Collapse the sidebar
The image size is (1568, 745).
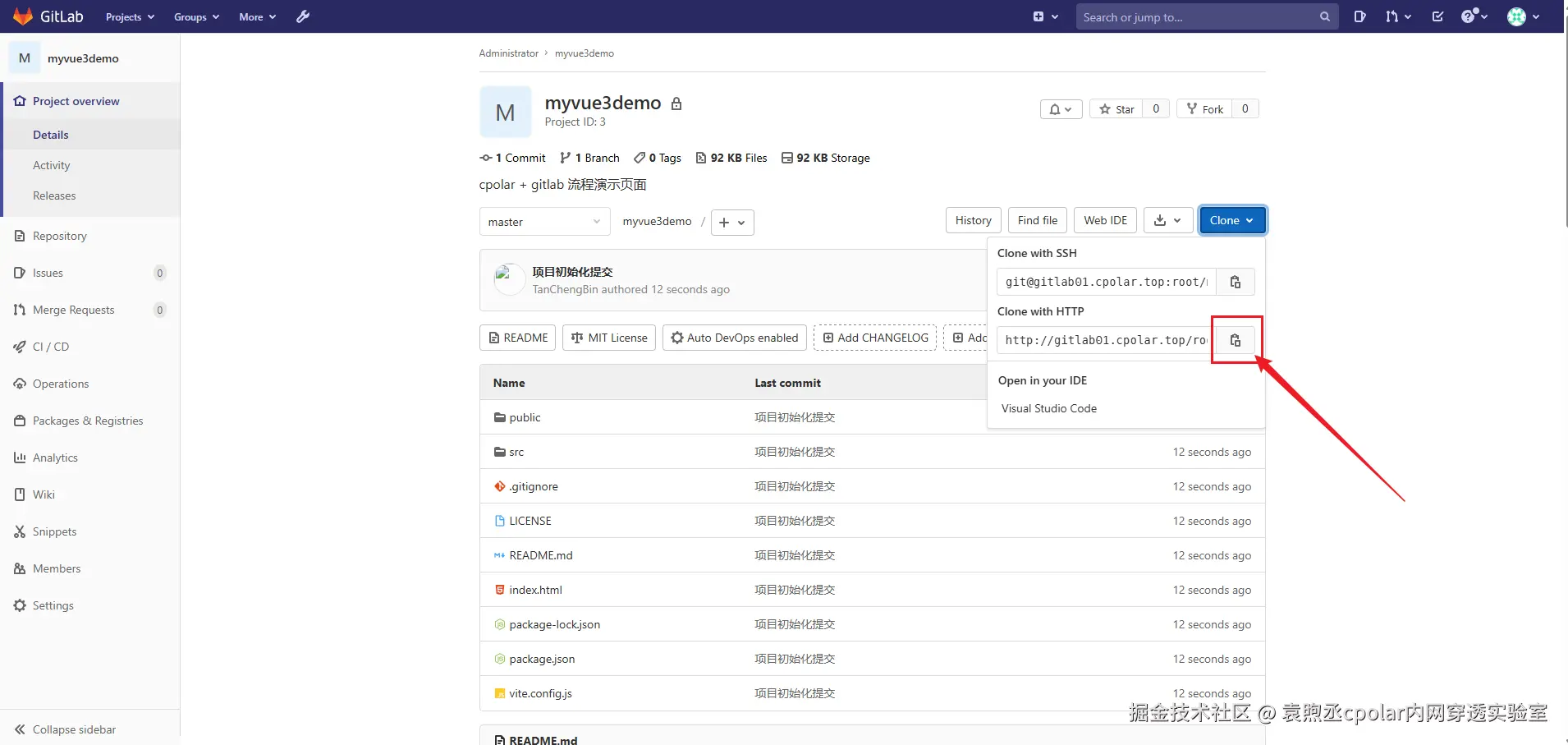tap(74, 729)
